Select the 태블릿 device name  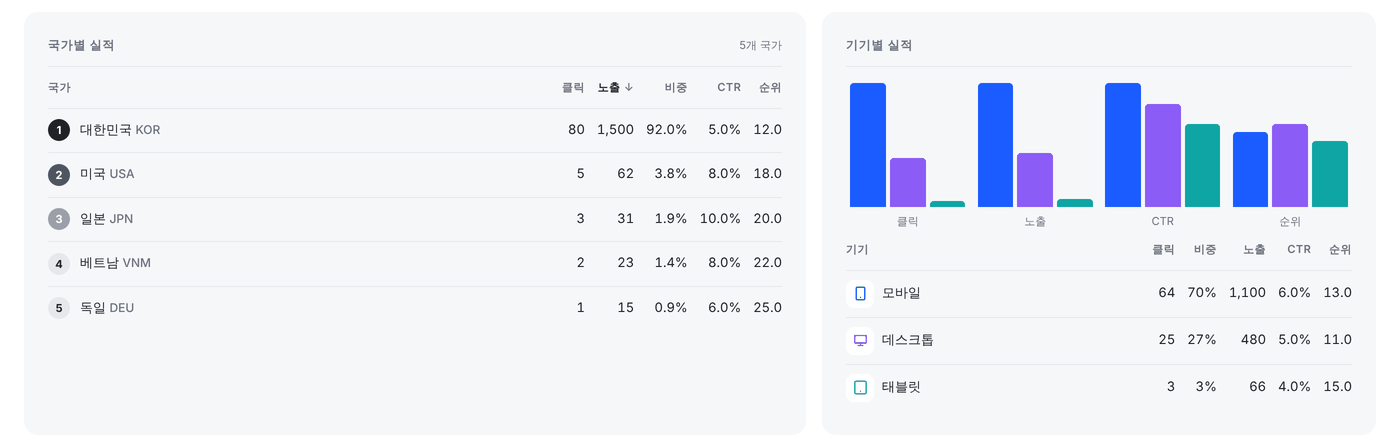(901, 387)
